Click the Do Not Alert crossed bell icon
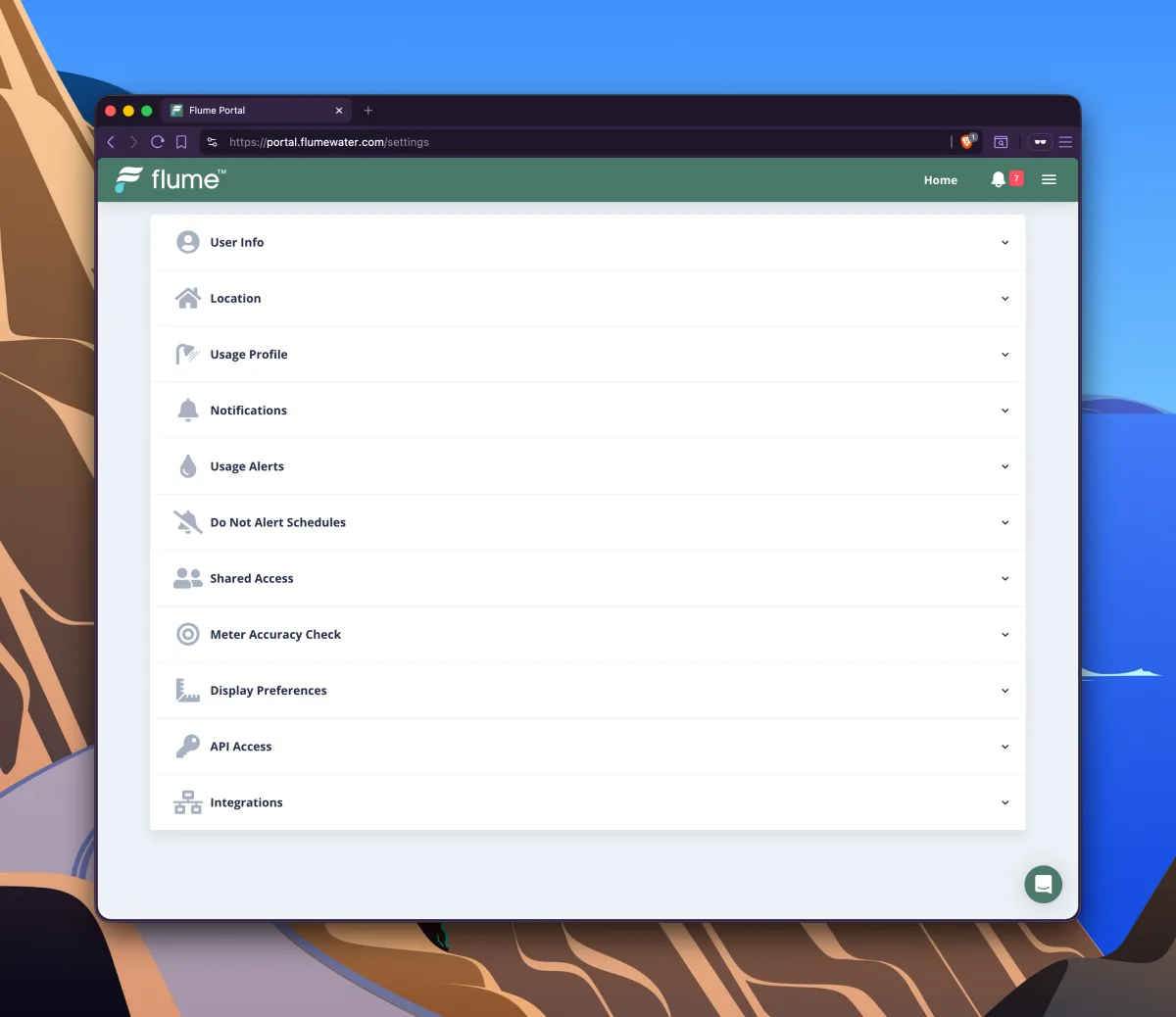1176x1017 pixels. click(187, 522)
